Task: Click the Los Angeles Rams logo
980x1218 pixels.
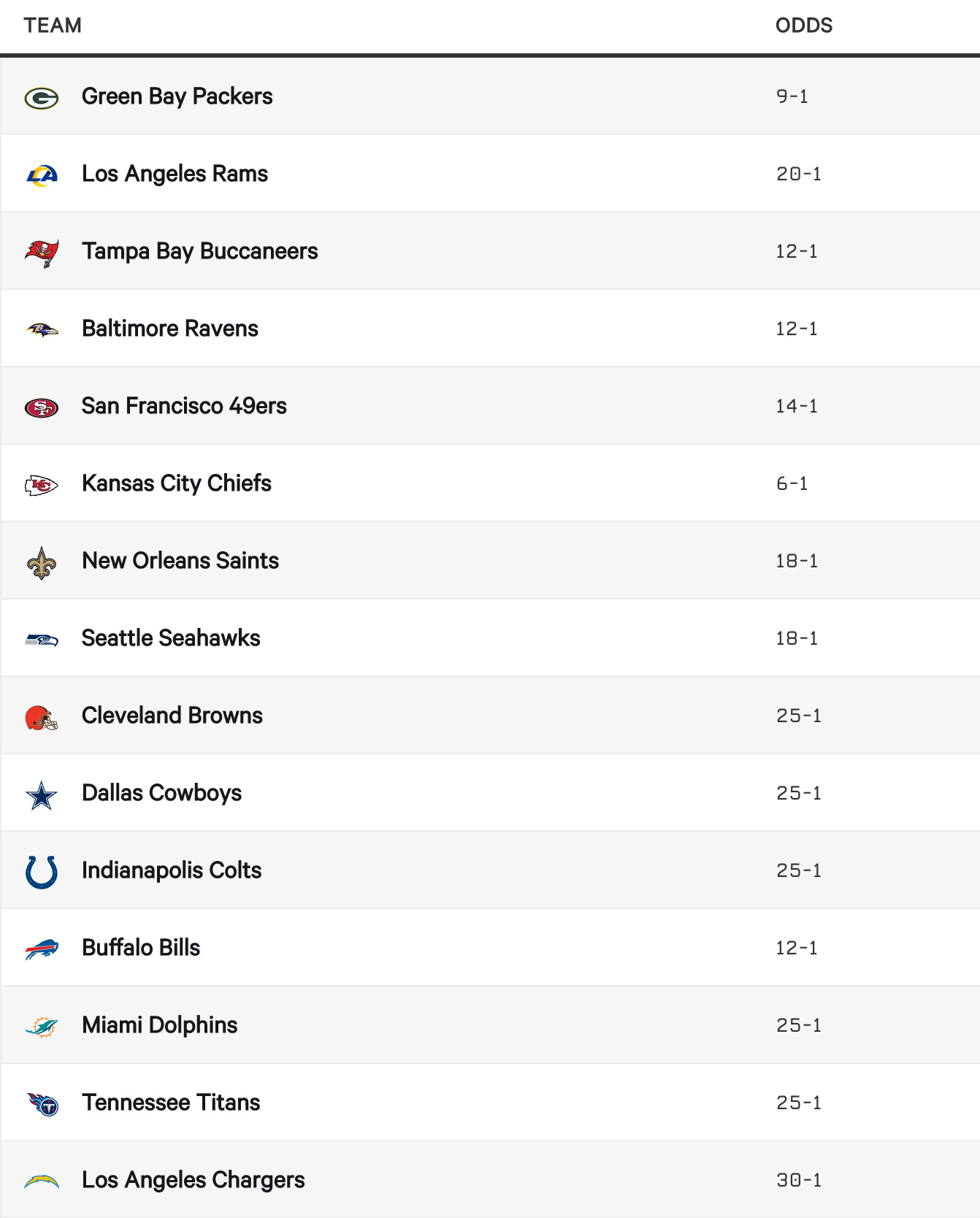Action: coord(42,175)
